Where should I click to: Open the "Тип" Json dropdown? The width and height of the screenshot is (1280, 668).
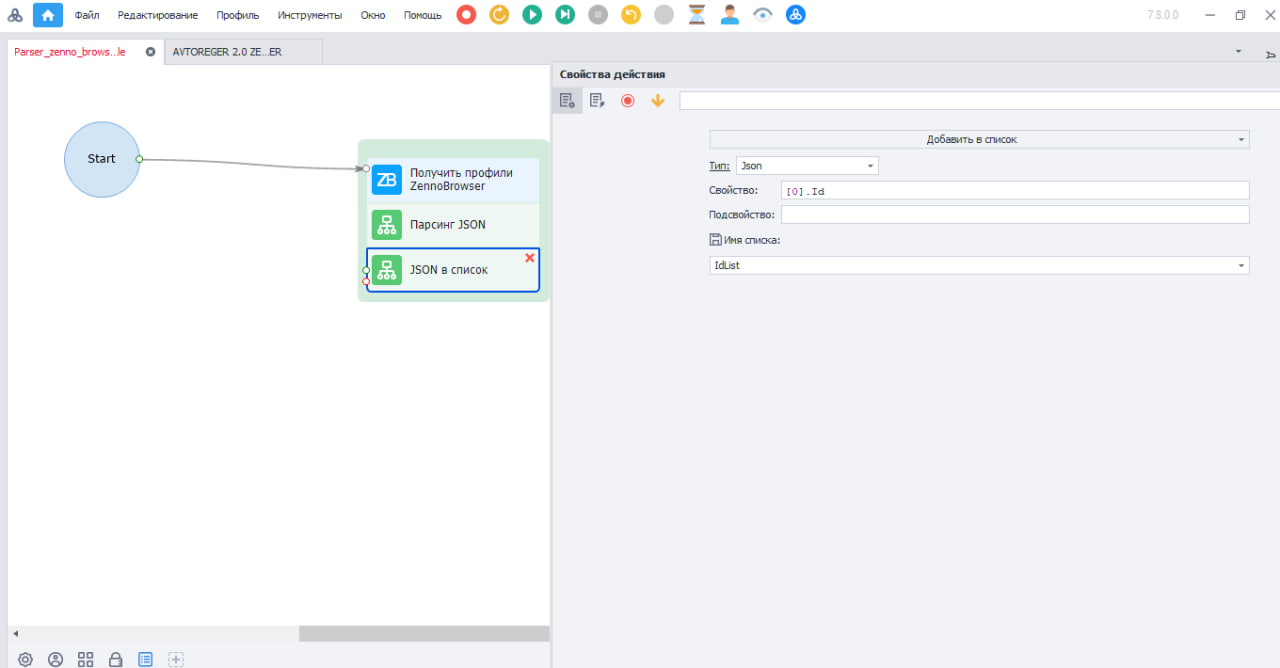807,166
